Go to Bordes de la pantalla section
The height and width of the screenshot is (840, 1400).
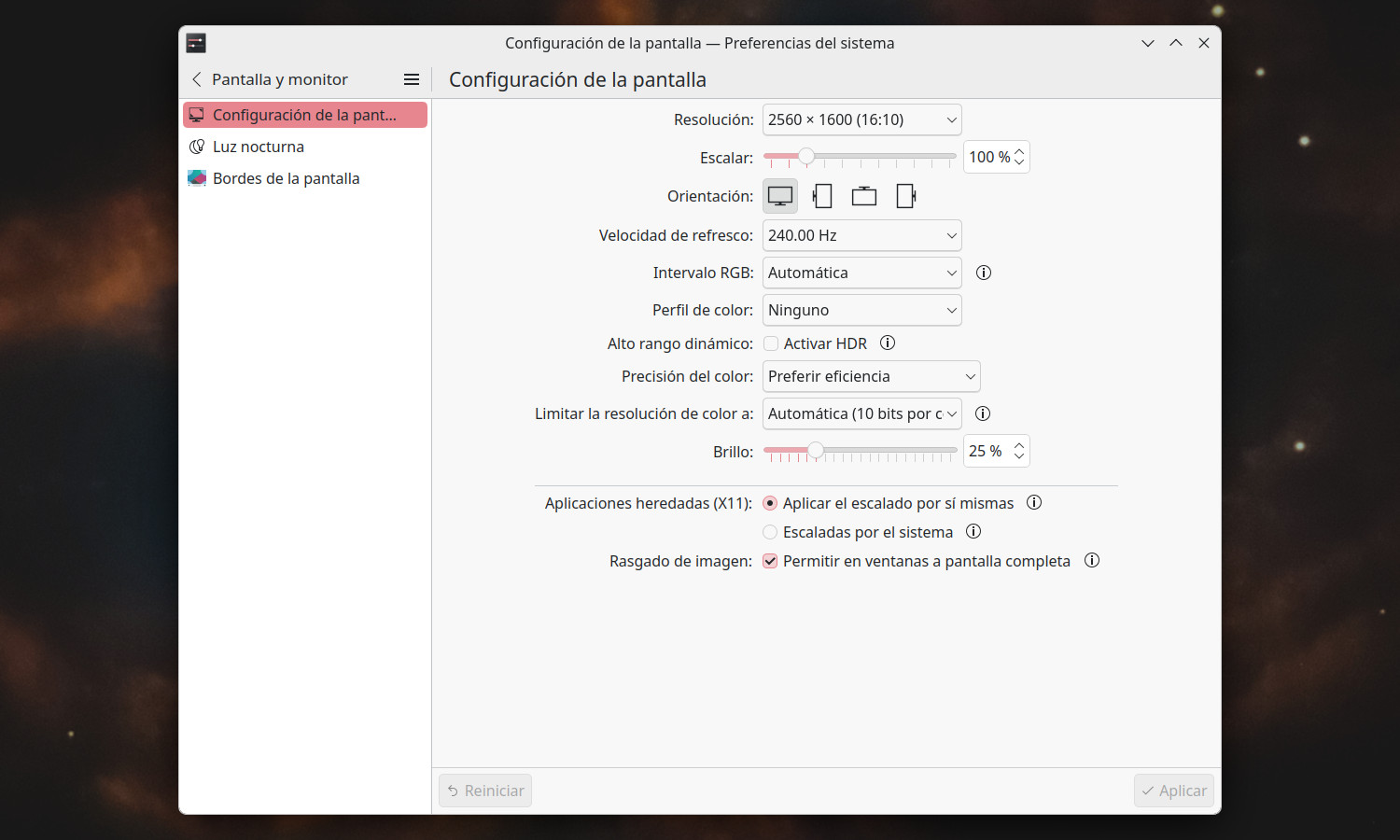(x=286, y=178)
